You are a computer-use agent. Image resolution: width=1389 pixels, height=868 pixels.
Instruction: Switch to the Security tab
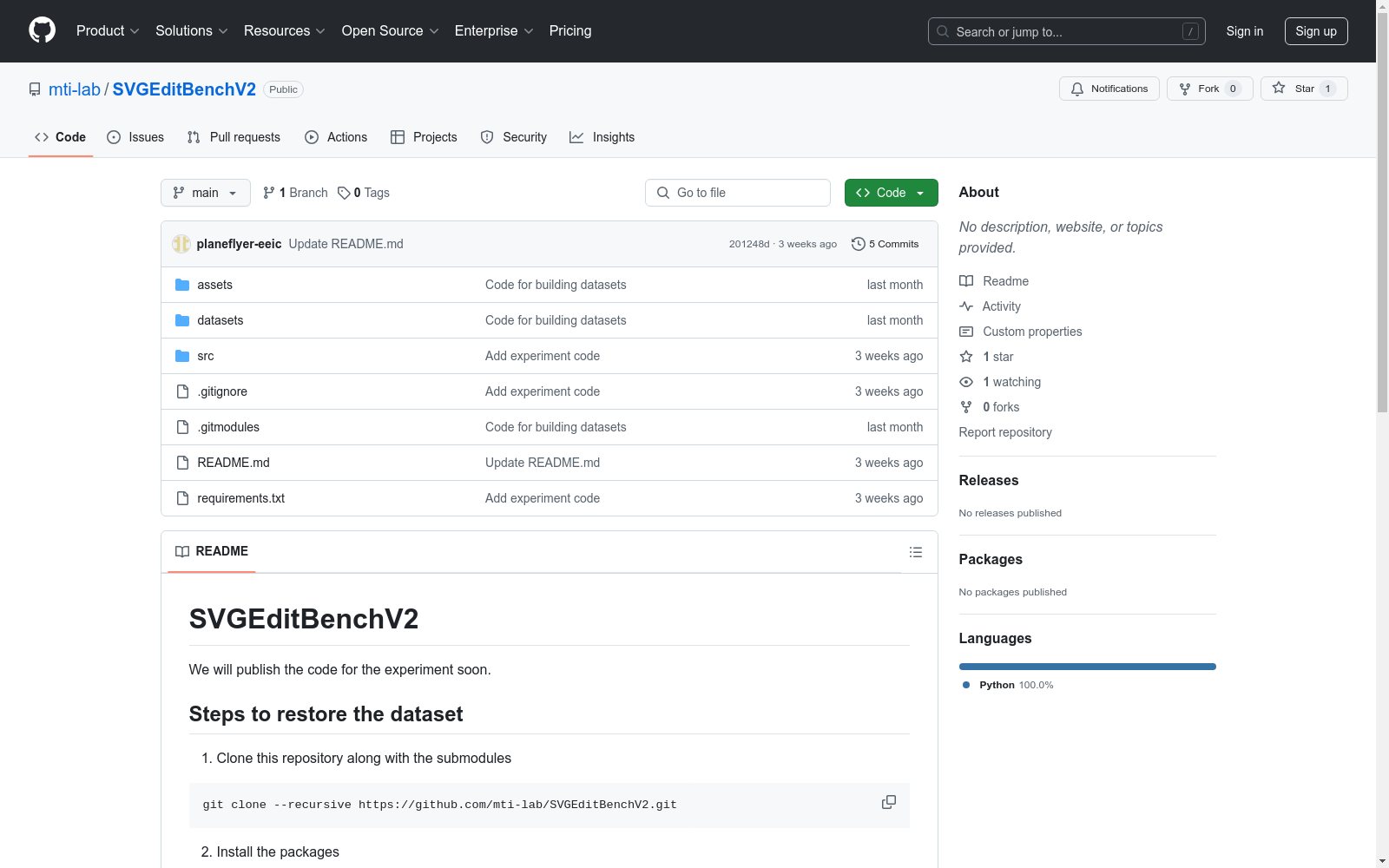(x=514, y=137)
